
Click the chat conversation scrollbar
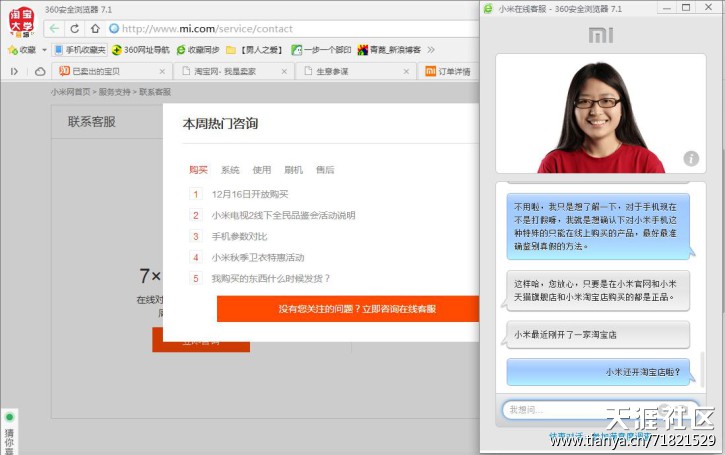pos(702,369)
